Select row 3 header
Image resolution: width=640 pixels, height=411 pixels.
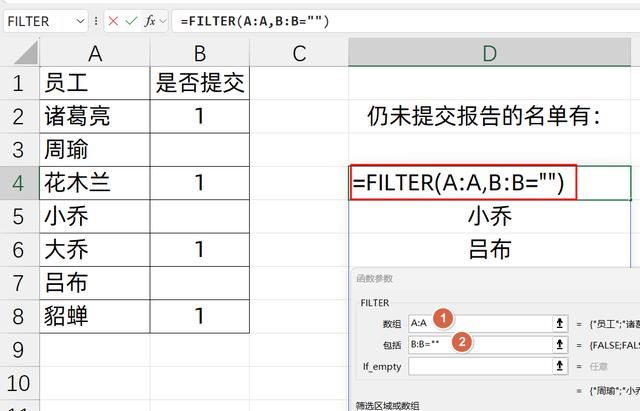pos(18,150)
